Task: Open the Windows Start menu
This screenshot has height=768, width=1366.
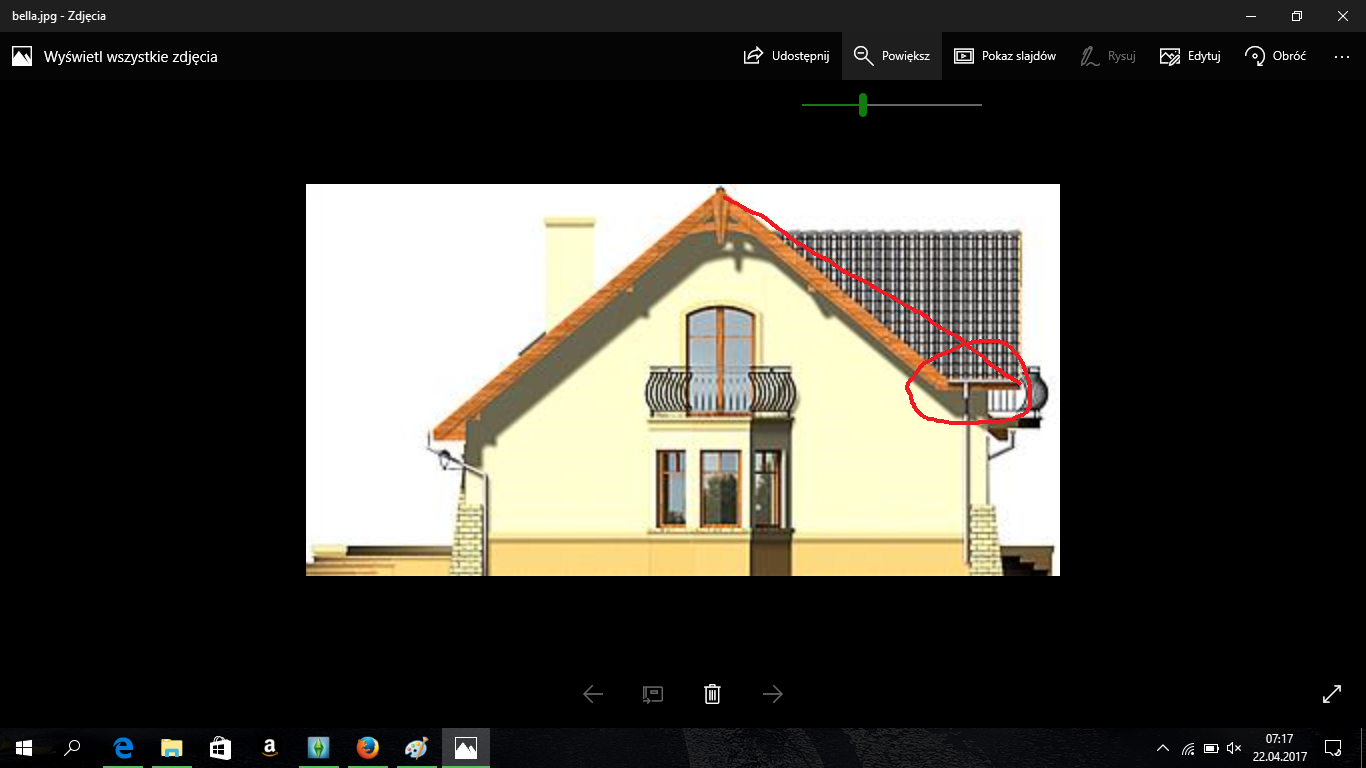Action: pyautogui.click(x=24, y=748)
